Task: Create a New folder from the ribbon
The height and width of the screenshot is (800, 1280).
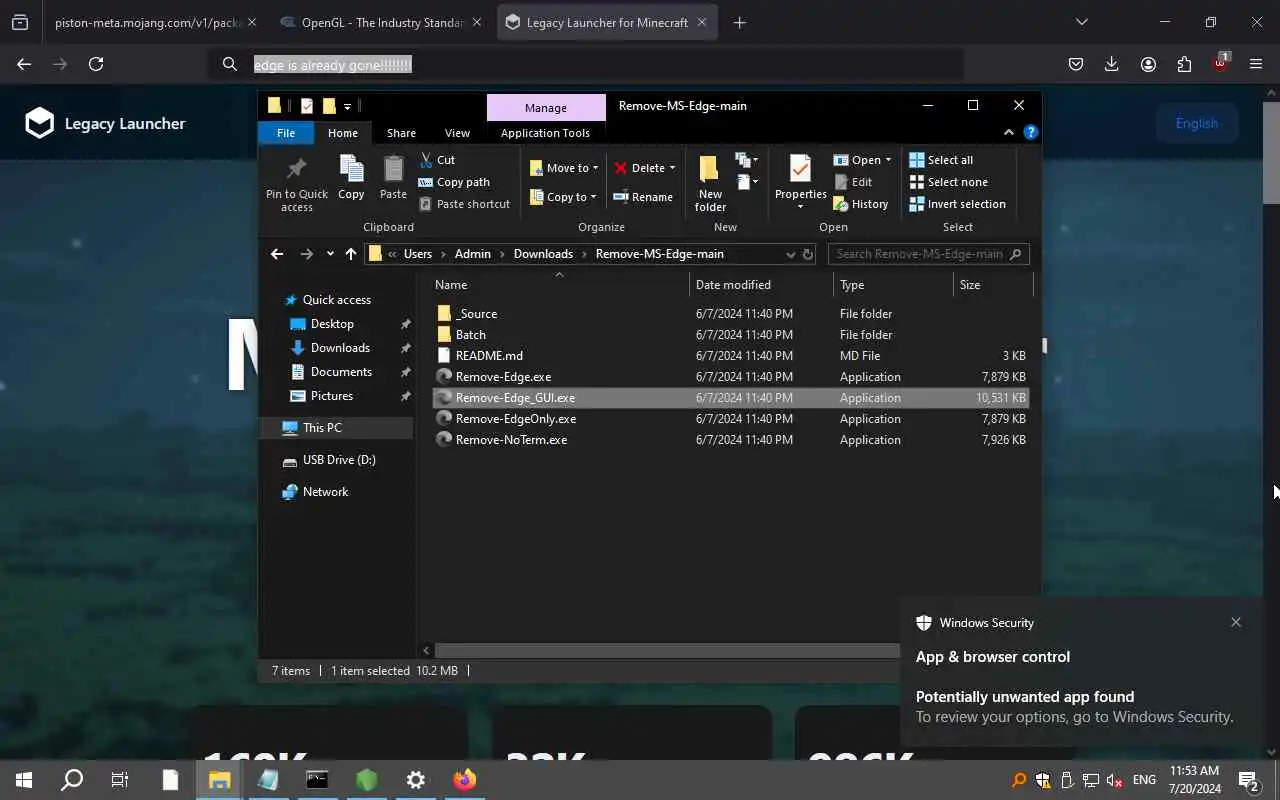Action: pos(710,183)
